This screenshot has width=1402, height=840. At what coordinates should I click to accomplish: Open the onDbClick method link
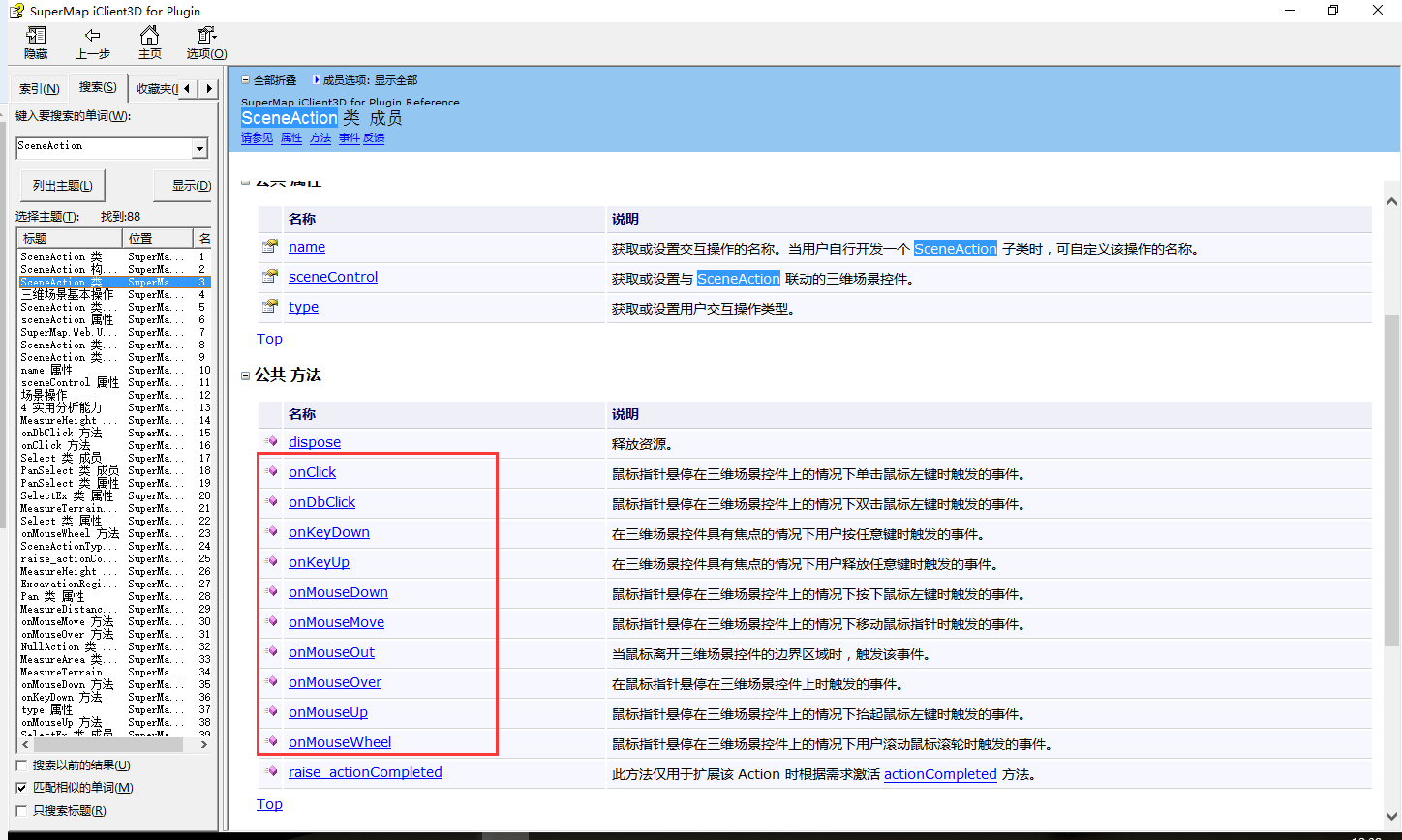(x=322, y=502)
